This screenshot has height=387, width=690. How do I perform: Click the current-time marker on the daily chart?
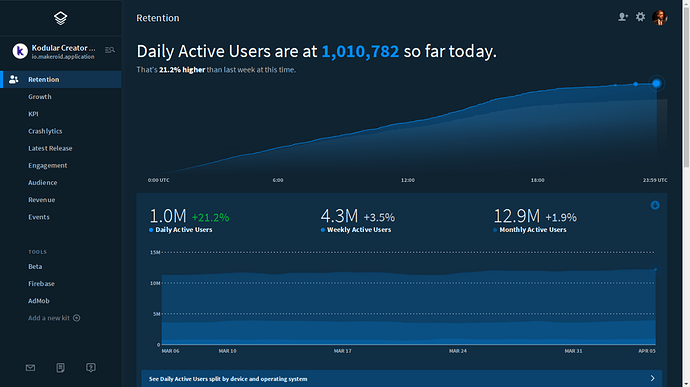tap(657, 83)
